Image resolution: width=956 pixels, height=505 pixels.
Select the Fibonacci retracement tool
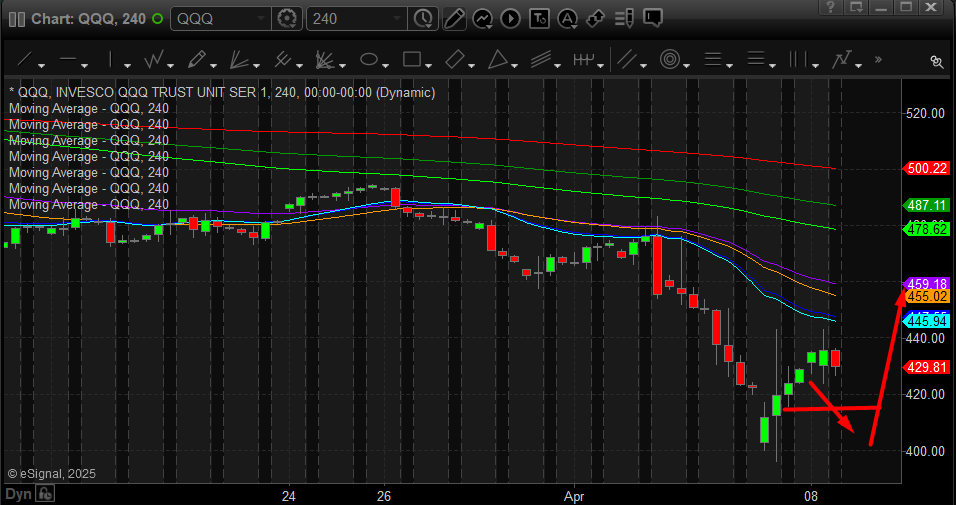[712, 60]
